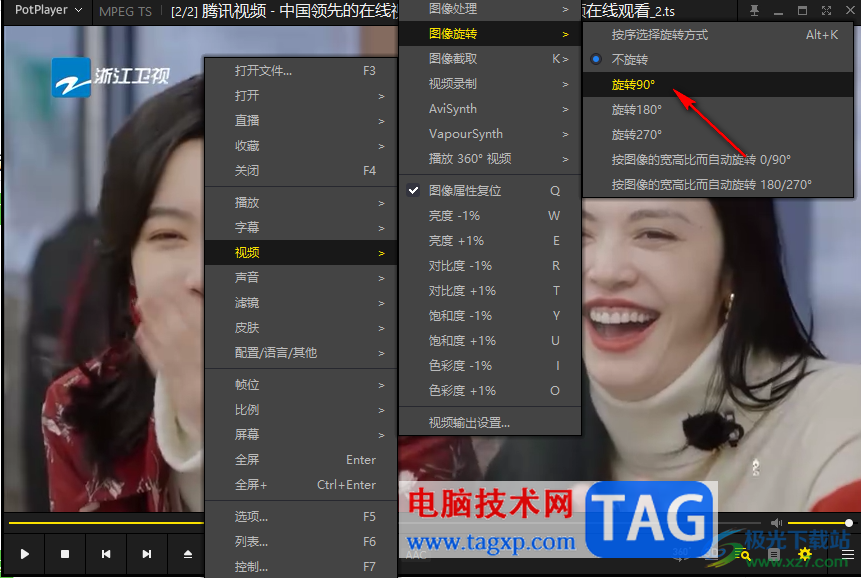Image resolution: width=861 pixels, height=578 pixels.
Task: Adjust the volume slider knob
Action: pos(849,523)
